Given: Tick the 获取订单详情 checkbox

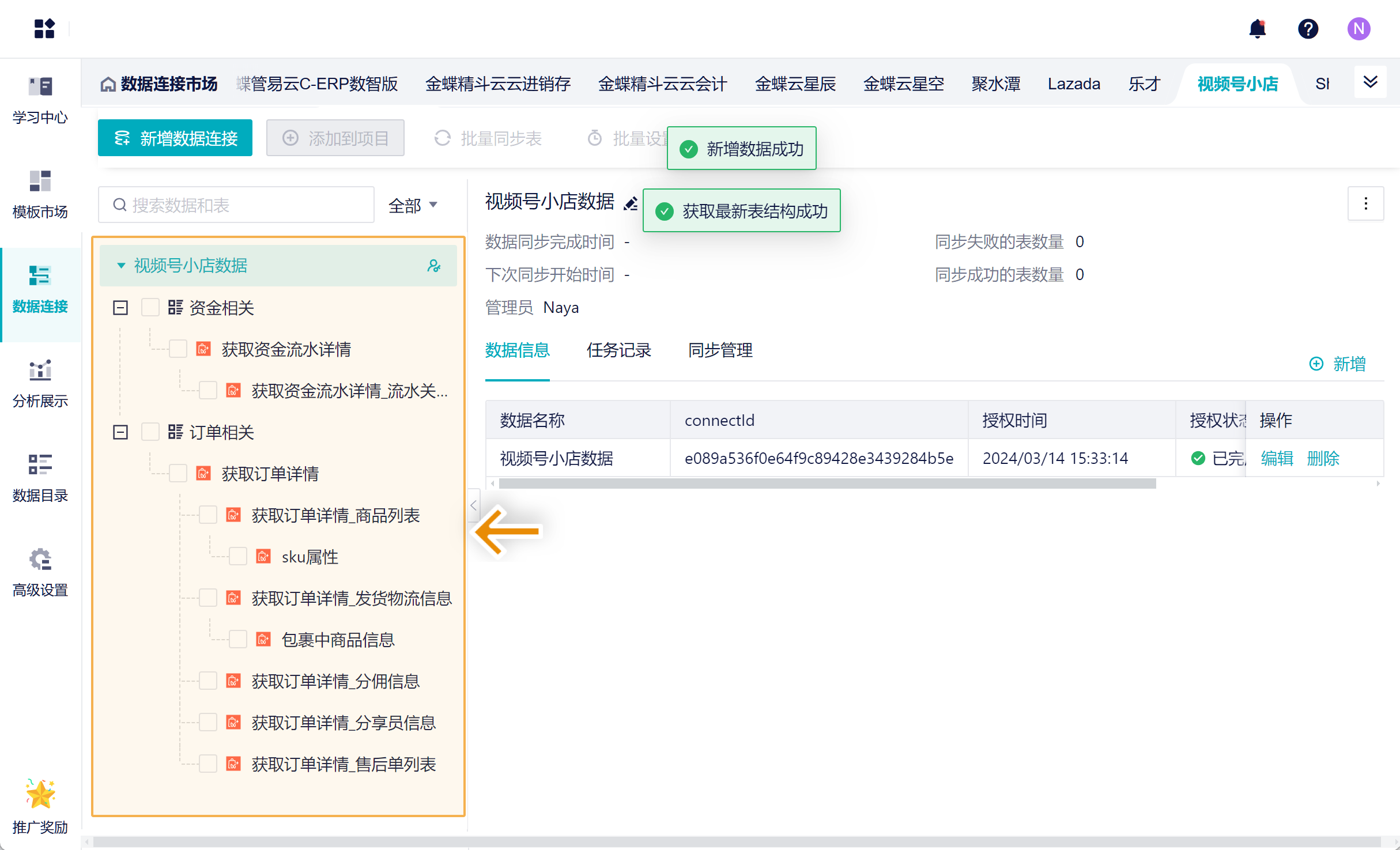Looking at the screenshot, I should [178, 474].
